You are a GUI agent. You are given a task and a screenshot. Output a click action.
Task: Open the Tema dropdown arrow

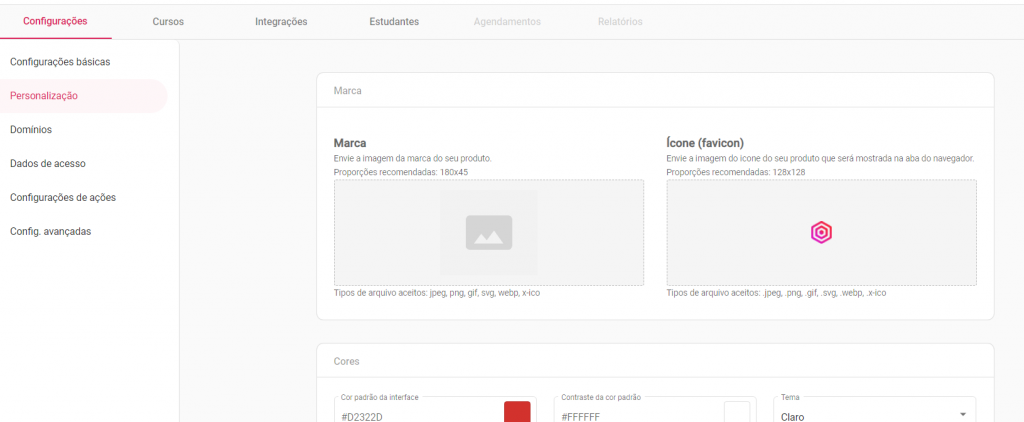[x=962, y=415]
